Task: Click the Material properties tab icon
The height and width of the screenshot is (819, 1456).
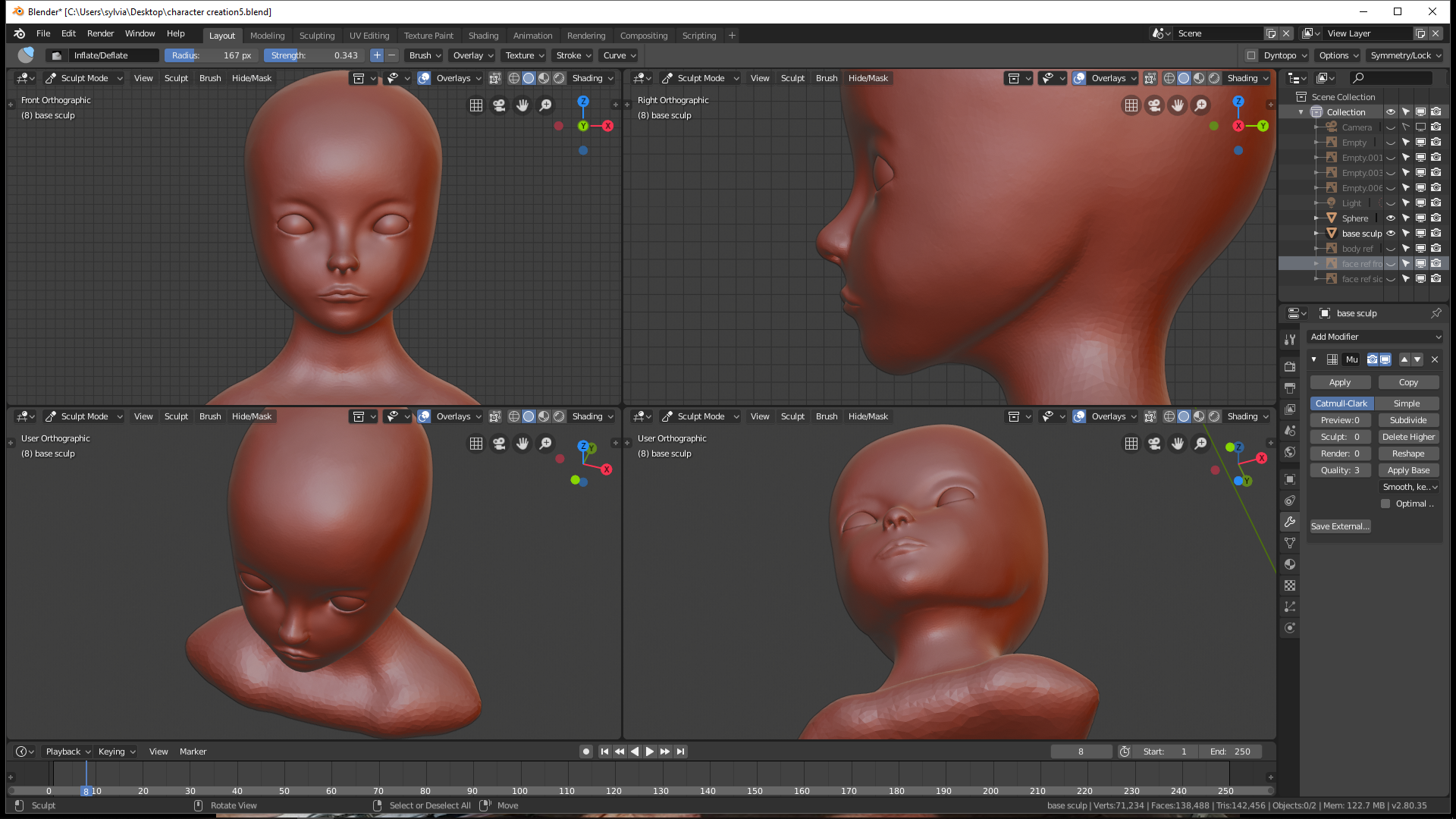Action: 1290,564
